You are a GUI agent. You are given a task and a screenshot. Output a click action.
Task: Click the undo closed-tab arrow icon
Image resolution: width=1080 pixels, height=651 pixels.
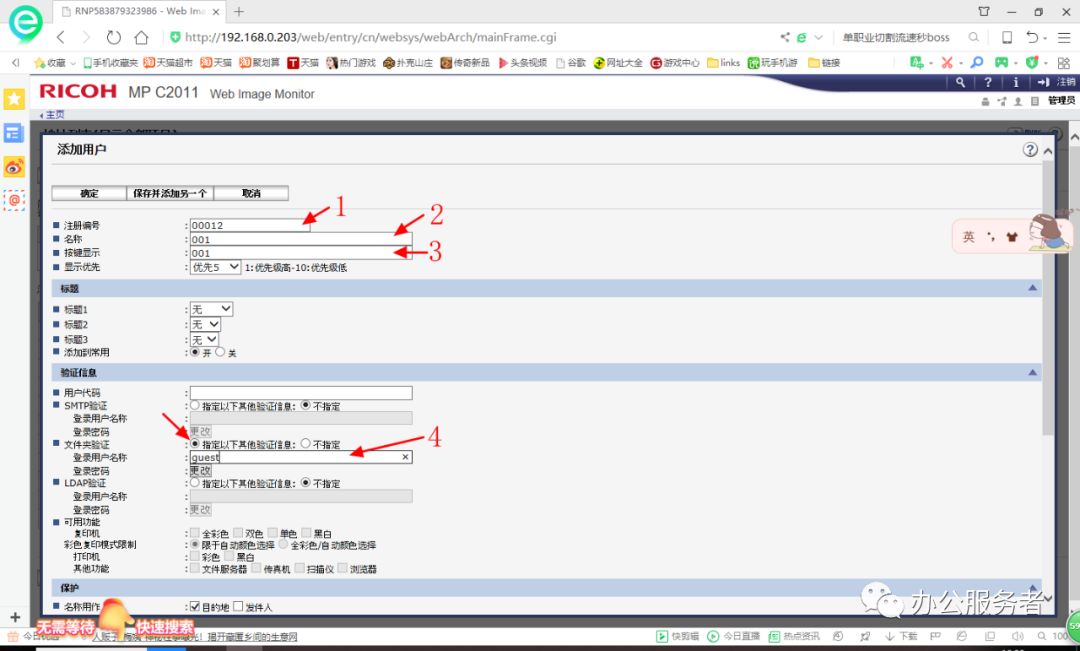pyautogui.click(x=1032, y=37)
